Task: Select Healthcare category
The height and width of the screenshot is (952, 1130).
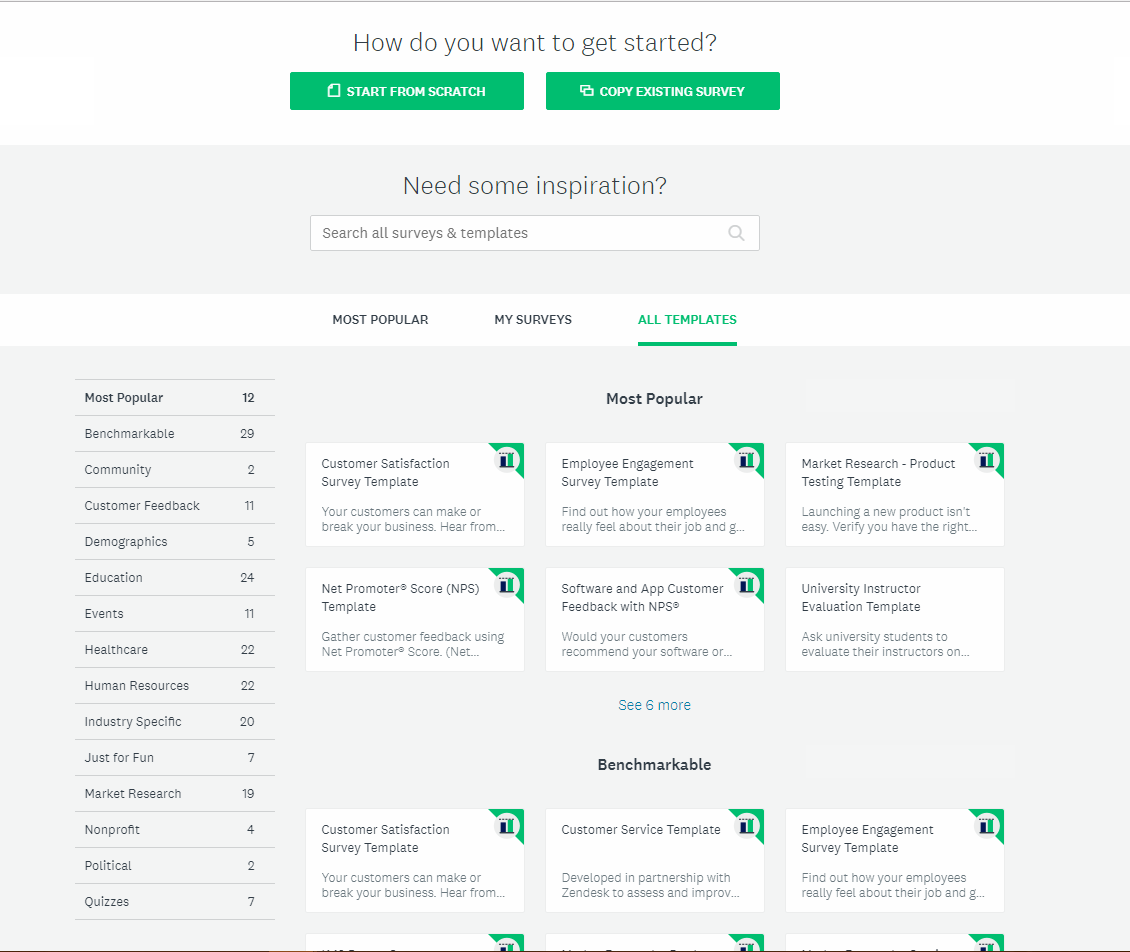Action: point(174,650)
